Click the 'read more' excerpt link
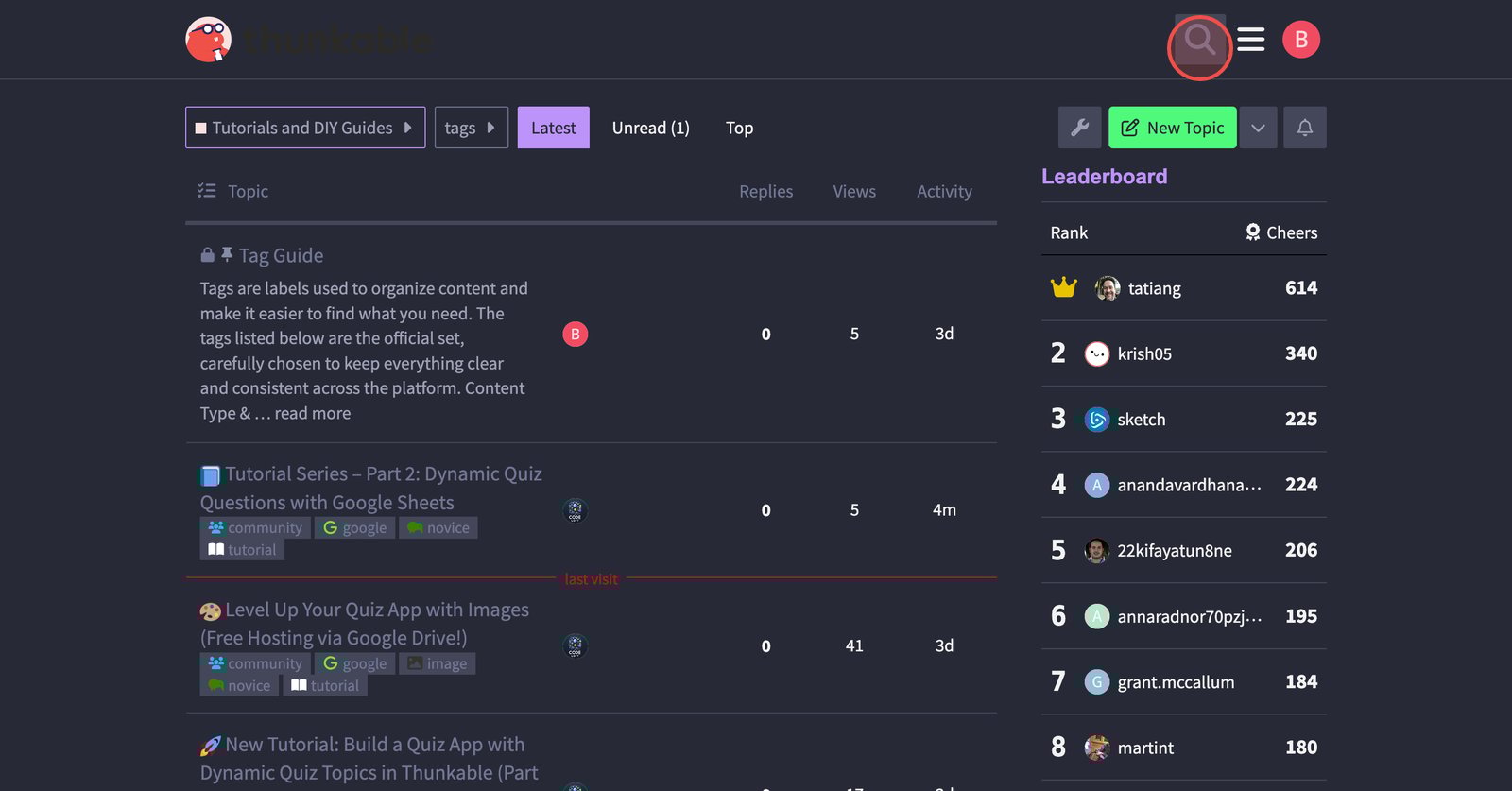Screen dimensions: 1512x791 click(x=312, y=413)
